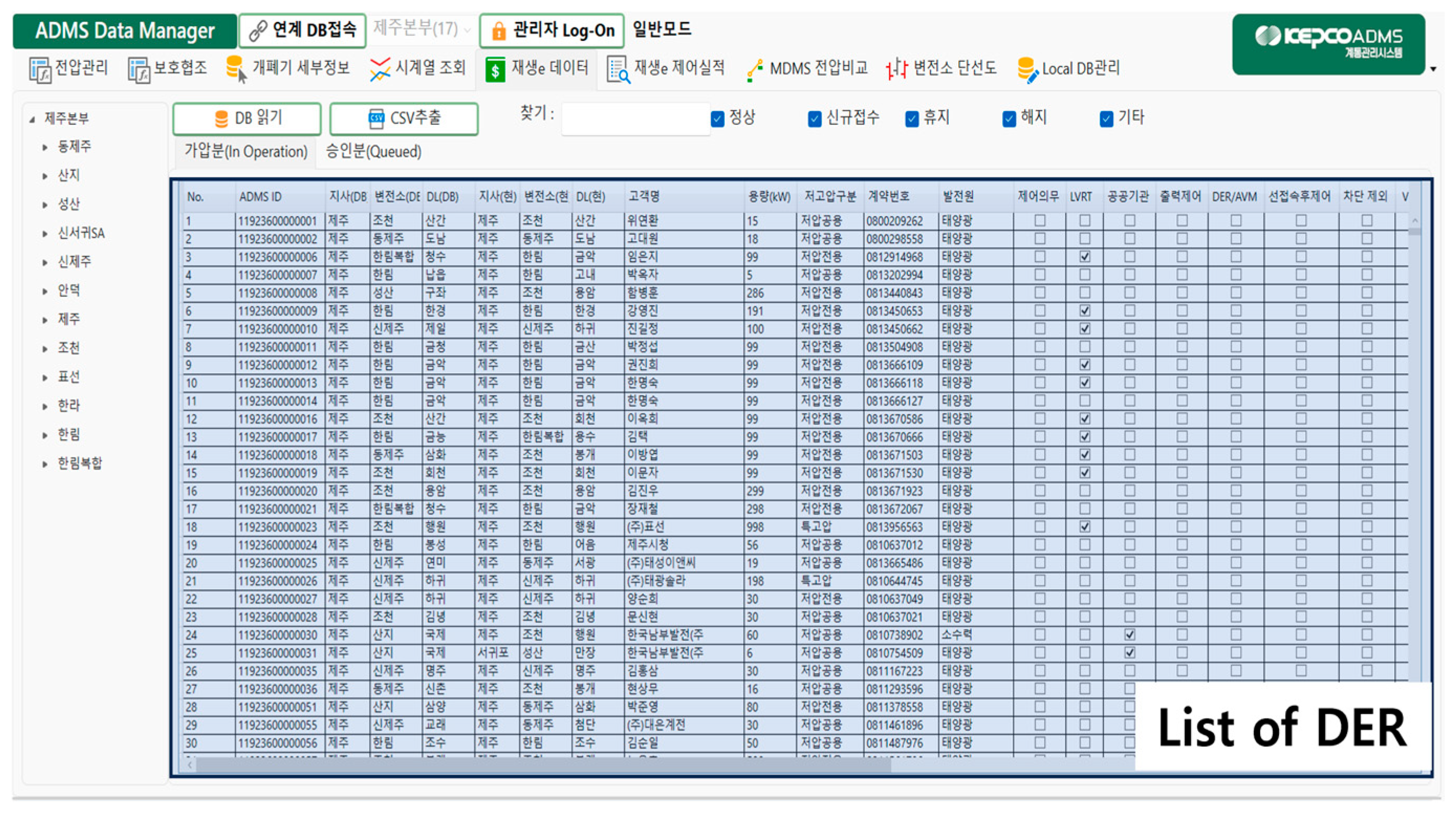This screenshot has height=816, width=1456.
Task: Click the 재생e 제어실적 search icon
Action: click(618, 70)
